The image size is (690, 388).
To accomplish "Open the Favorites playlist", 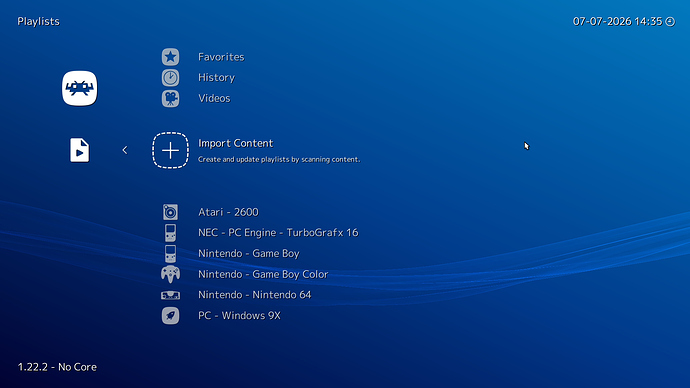I will click(x=221, y=57).
